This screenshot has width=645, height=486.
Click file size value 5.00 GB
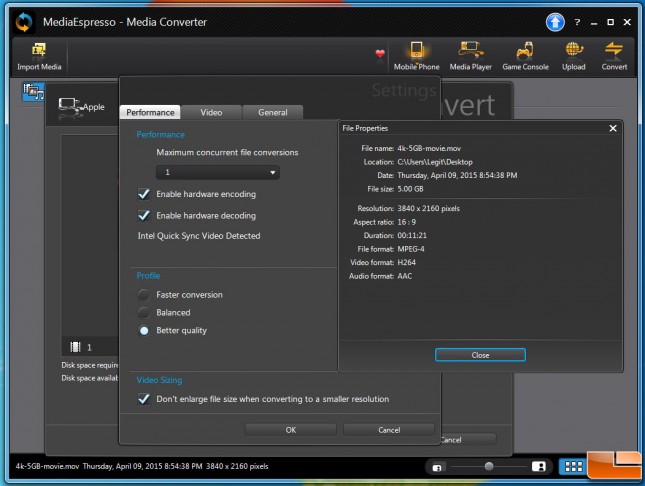[410, 189]
